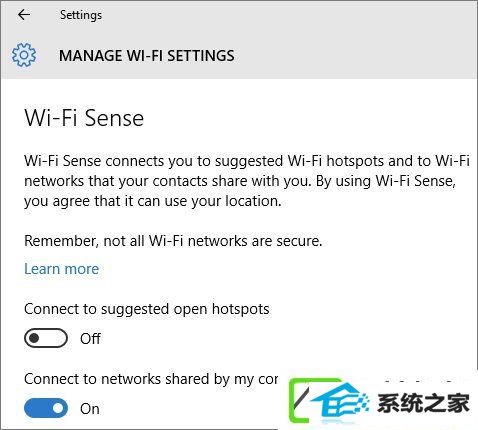Click the blue house watermark logo
The width and height of the screenshot is (478, 430).
340,401
